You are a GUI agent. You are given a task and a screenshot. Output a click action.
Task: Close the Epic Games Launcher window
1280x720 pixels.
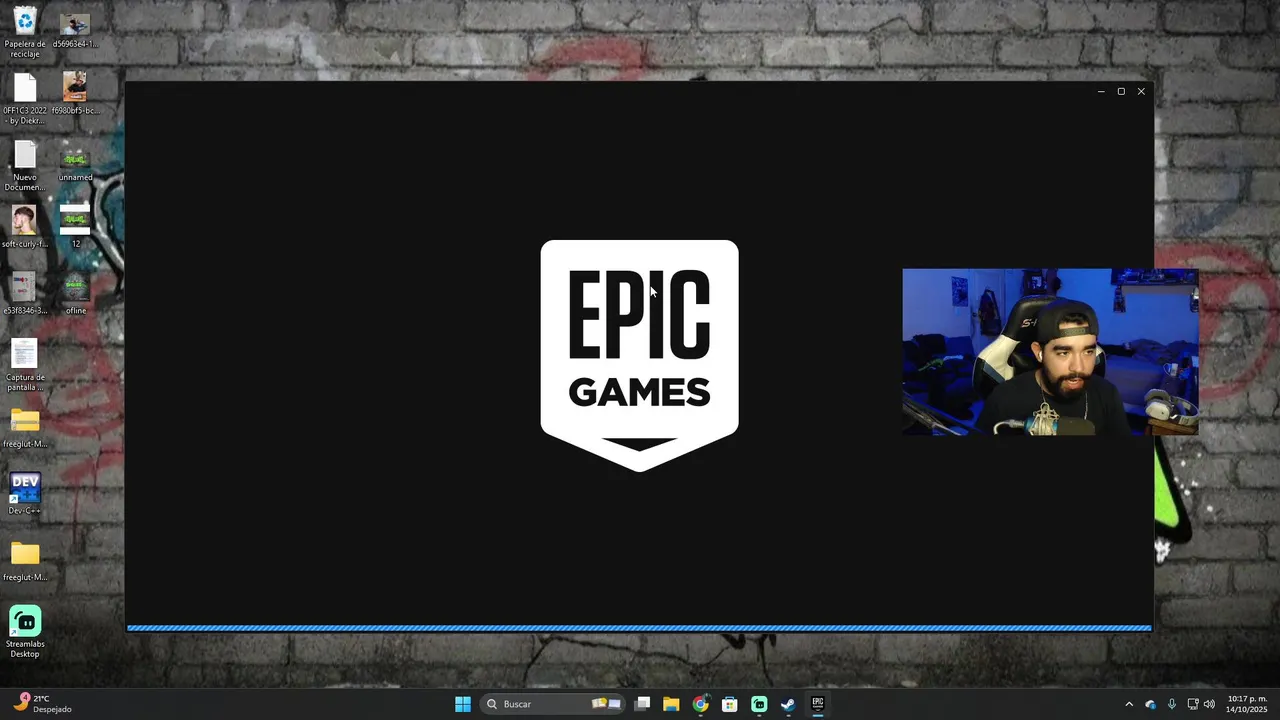click(x=1141, y=91)
